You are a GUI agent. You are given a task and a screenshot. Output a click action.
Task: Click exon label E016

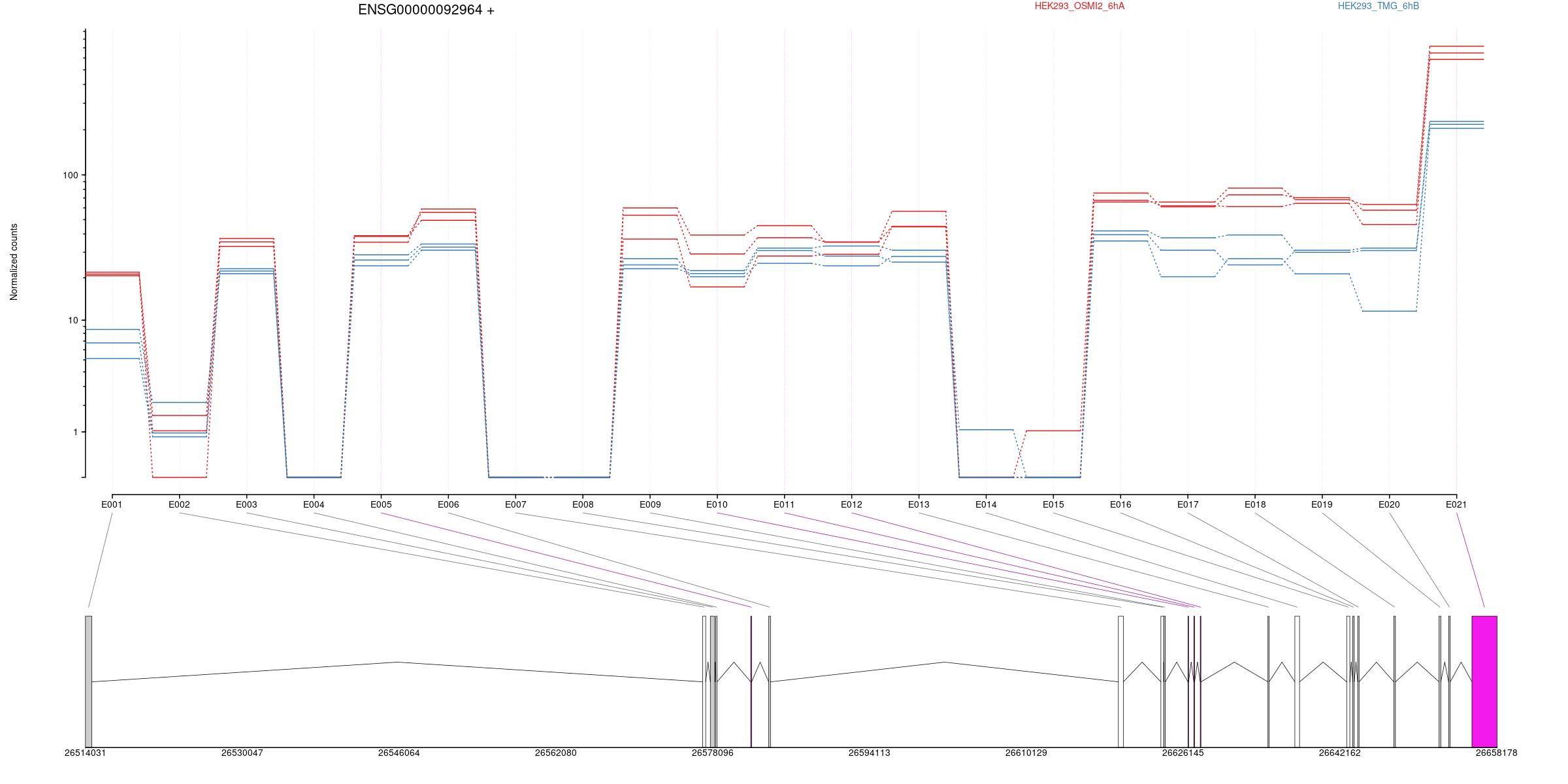coord(1120,505)
